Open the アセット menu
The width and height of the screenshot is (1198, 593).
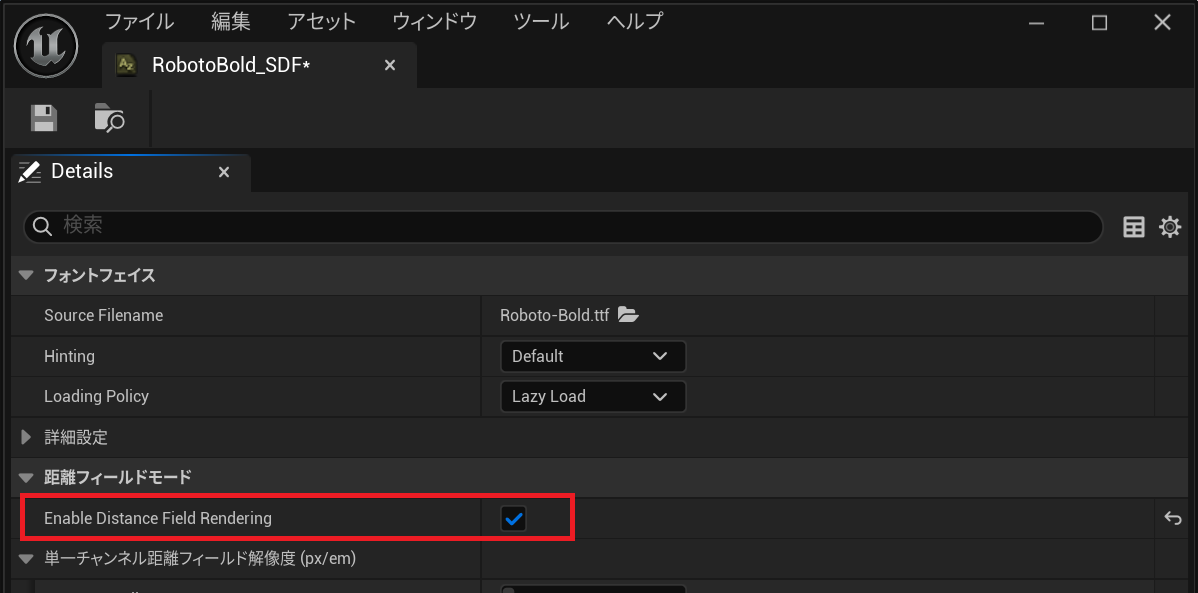pos(322,21)
